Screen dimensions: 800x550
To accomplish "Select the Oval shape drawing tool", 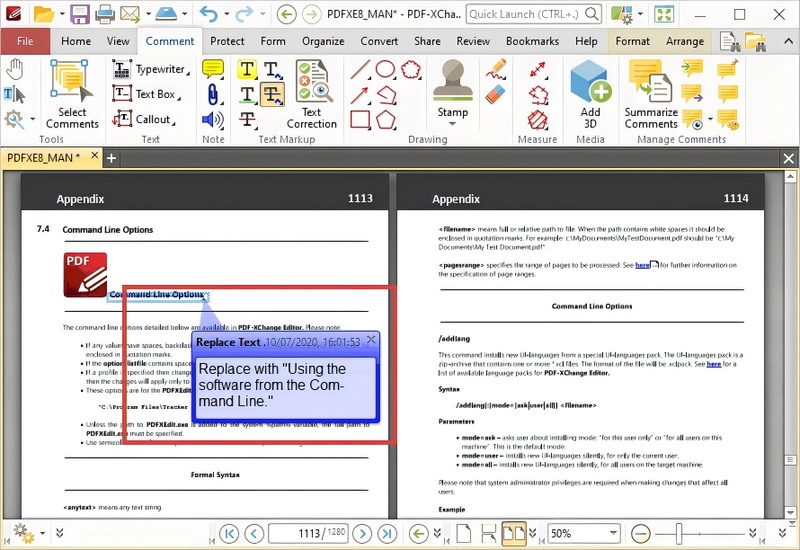I will pos(385,69).
